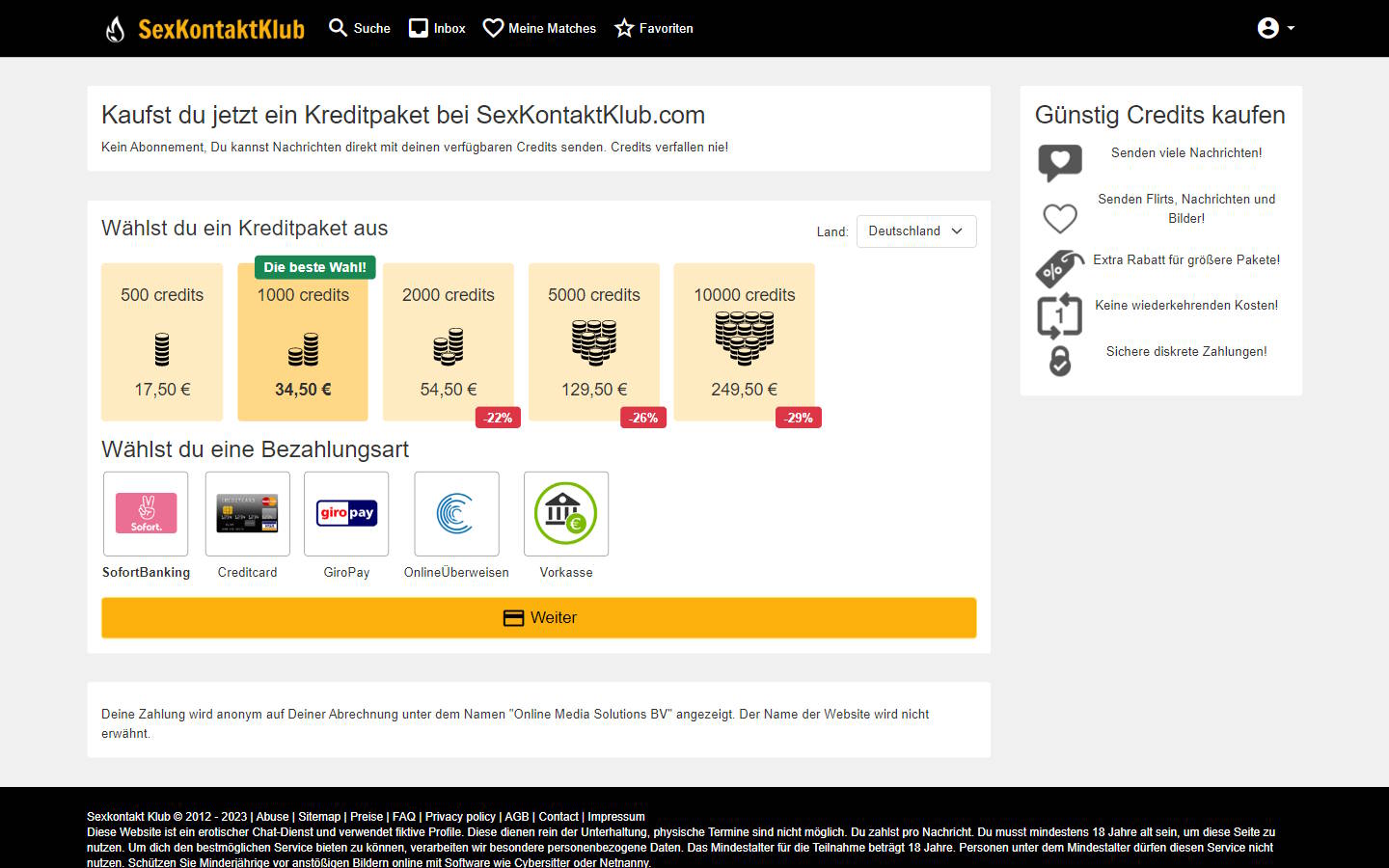Click the flame logo icon
The image size is (1389, 868).
[115, 29]
